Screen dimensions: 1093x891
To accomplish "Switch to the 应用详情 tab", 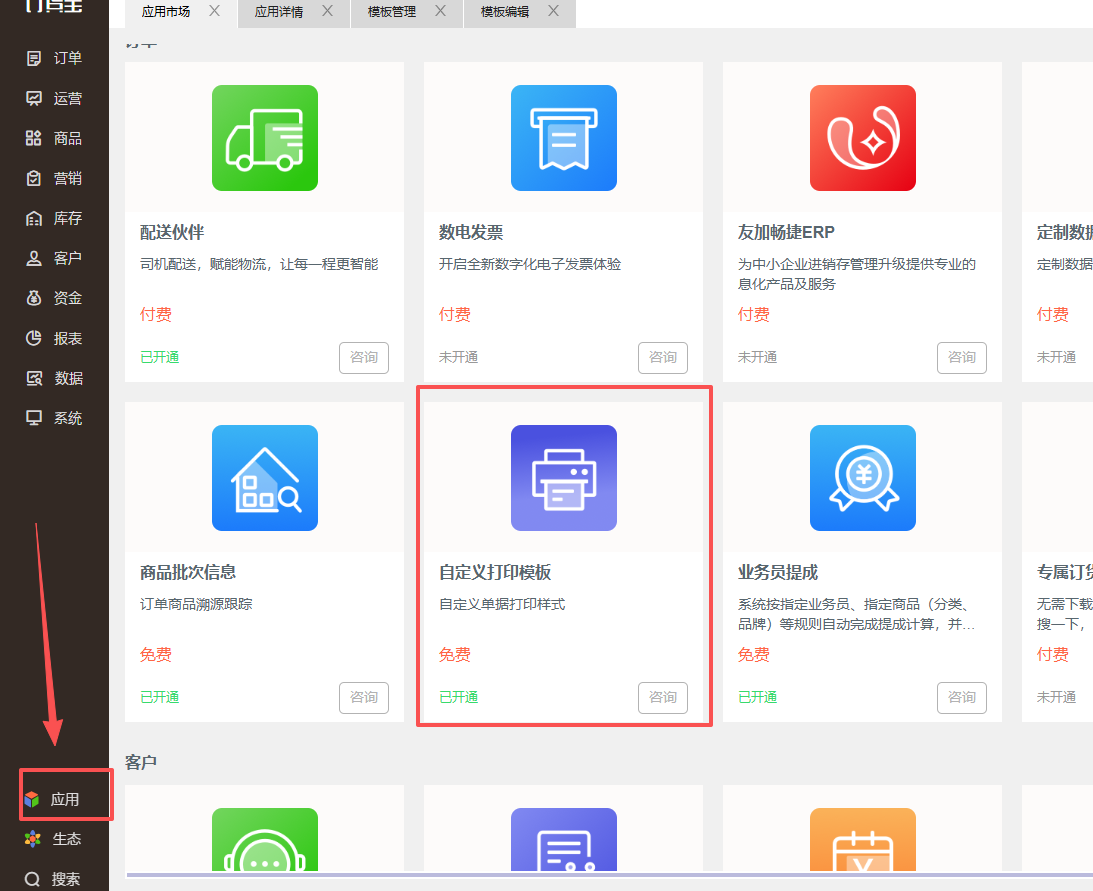I will point(279,12).
